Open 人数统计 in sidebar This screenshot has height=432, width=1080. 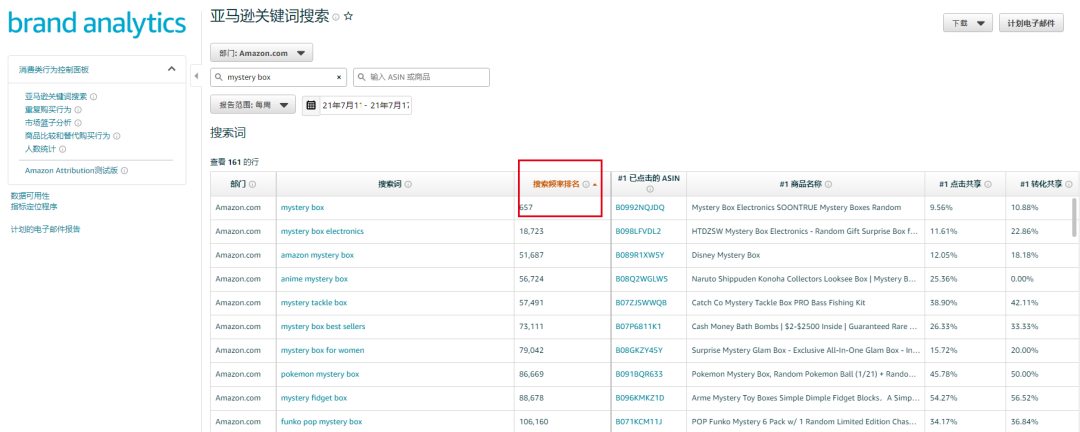pyautogui.click(x=41, y=149)
